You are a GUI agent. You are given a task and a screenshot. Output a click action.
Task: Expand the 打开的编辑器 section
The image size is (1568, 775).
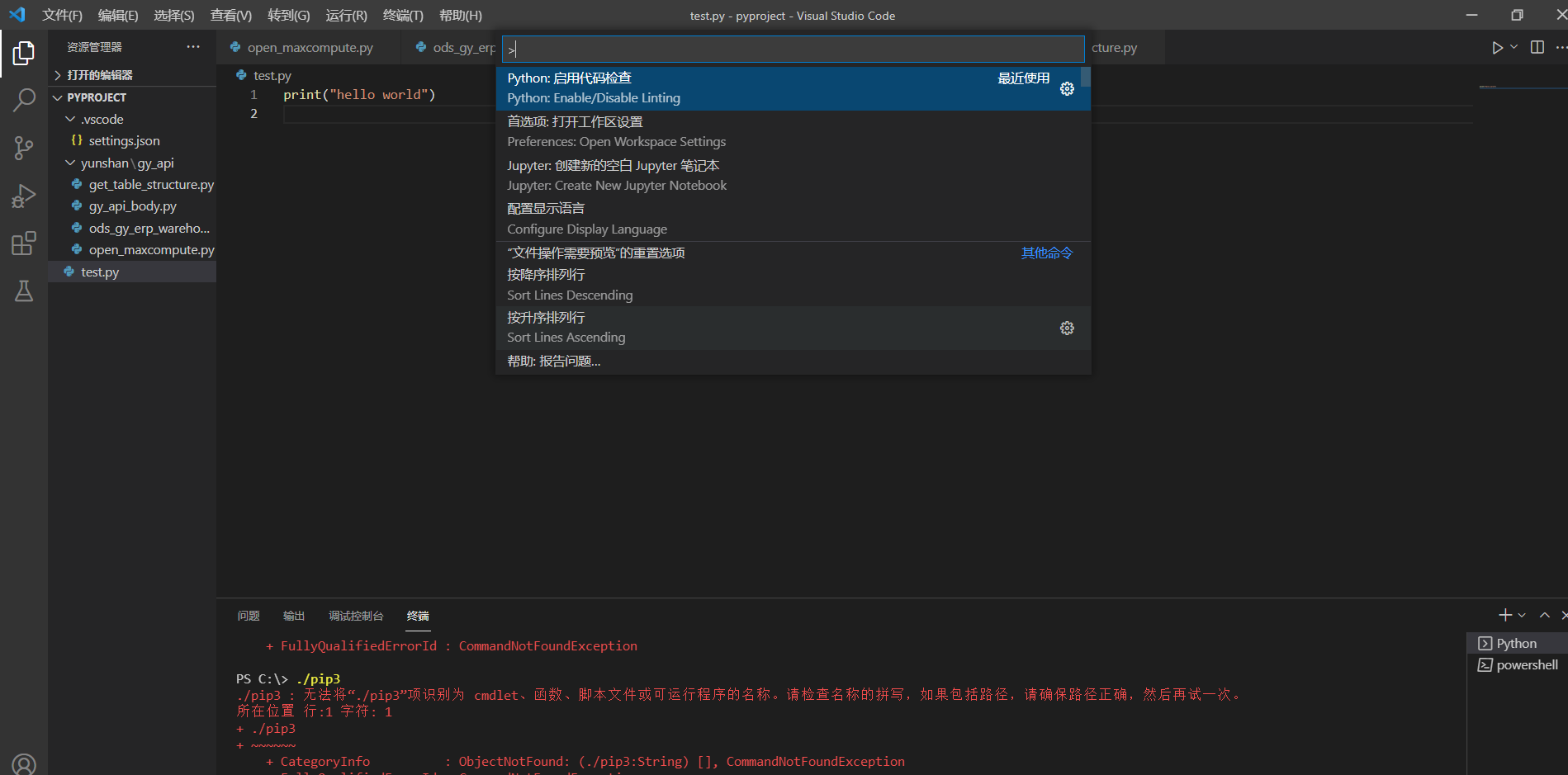(x=132, y=75)
